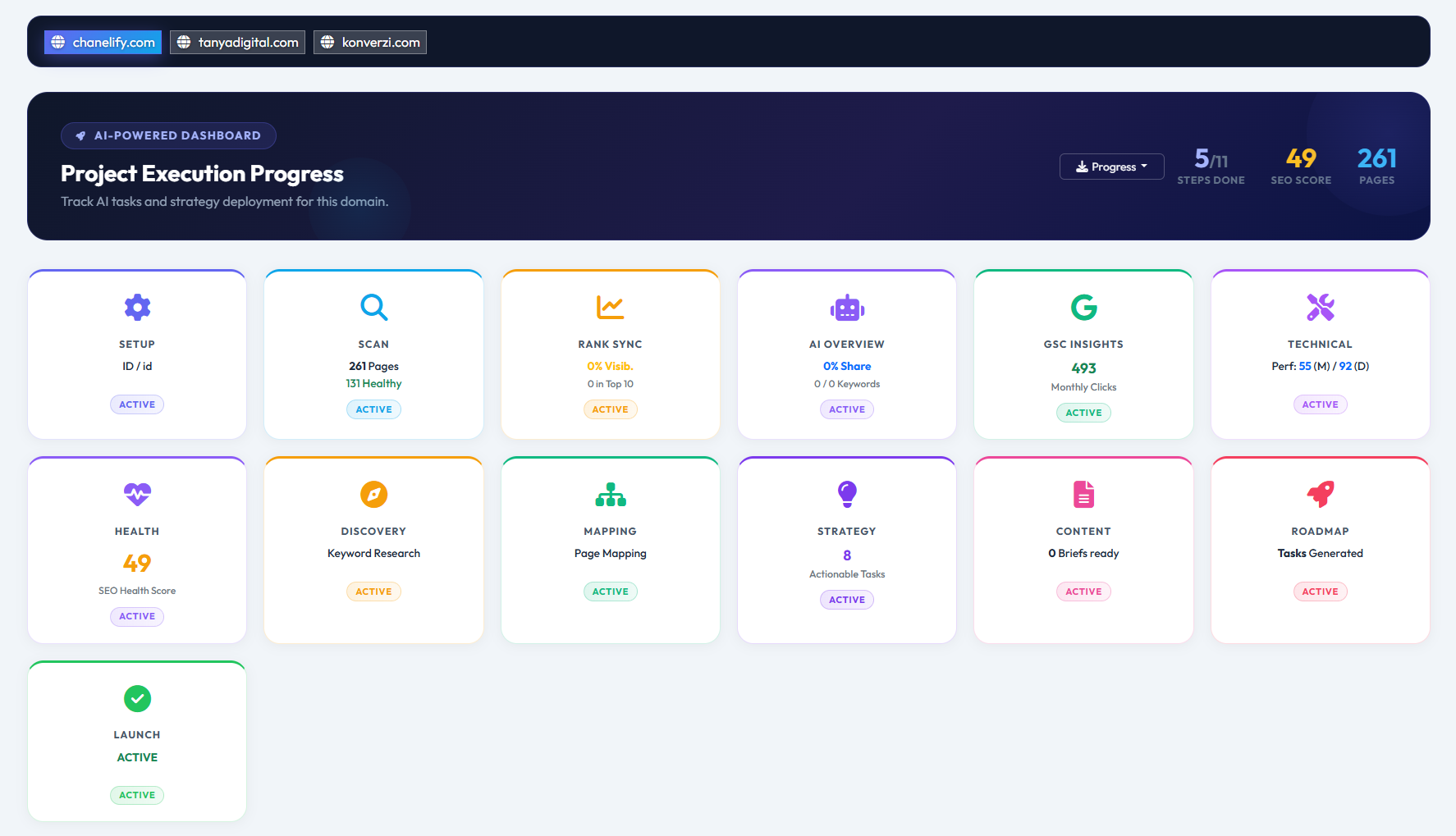Image resolution: width=1456 pixels, height=836 pixels.
Task: Click the ACTIVE badge on GSC Insights card
Action: pos(1083,413)
